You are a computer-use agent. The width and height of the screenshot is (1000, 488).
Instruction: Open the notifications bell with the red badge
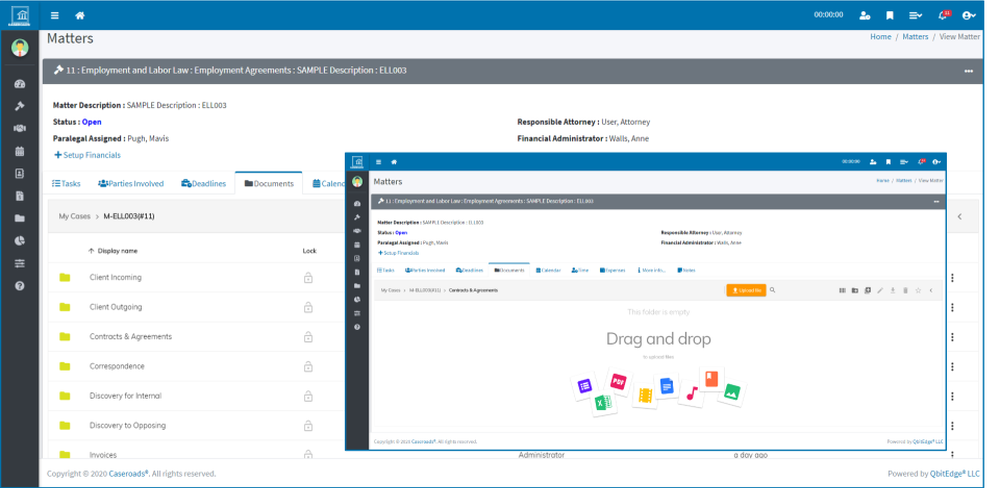pos(943,15)
